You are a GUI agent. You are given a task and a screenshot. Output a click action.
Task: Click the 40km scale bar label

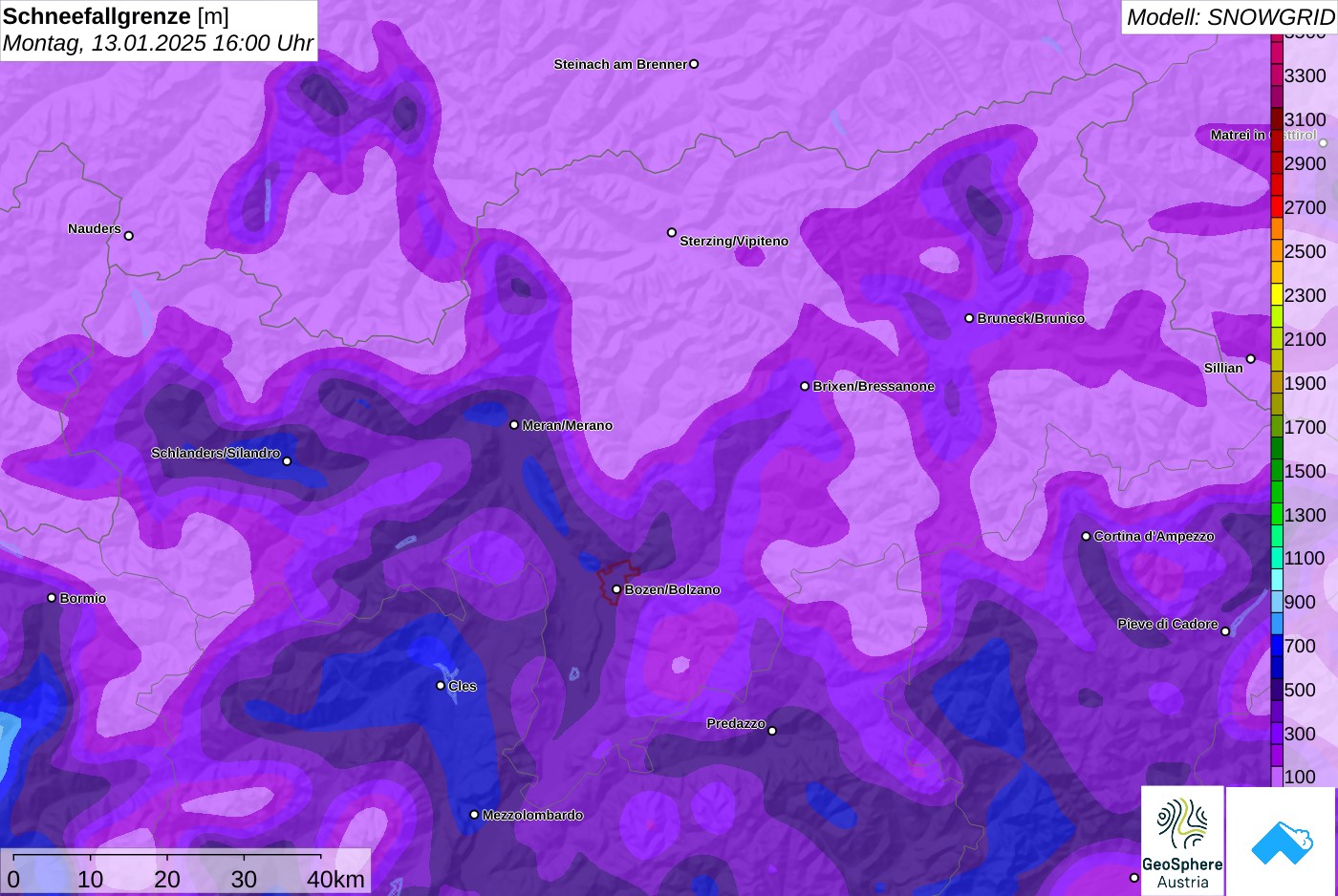[x=335, y=879]
